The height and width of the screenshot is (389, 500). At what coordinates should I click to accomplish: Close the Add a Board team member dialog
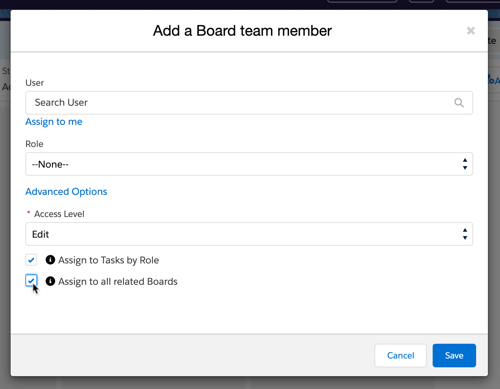pos(471,31)
